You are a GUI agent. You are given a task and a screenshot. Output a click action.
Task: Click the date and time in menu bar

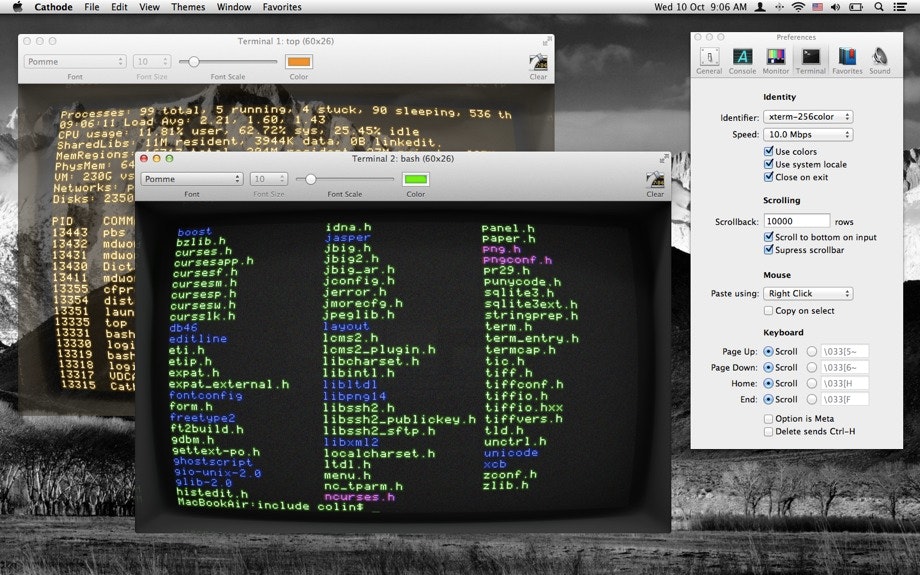click(701, 7)
